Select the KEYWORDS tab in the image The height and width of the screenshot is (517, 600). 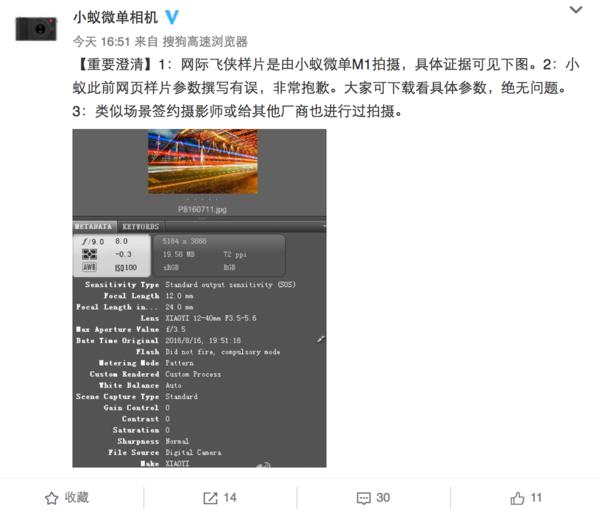[x=140, y=227]
